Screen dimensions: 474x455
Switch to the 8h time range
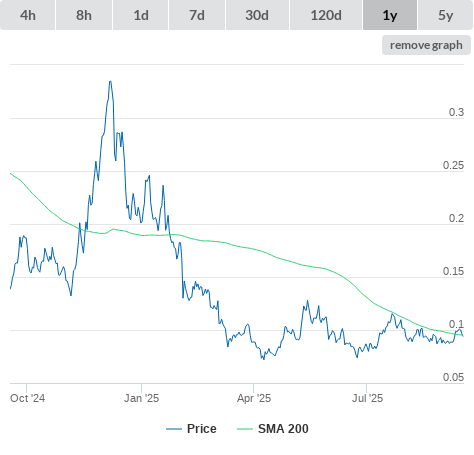84,15
